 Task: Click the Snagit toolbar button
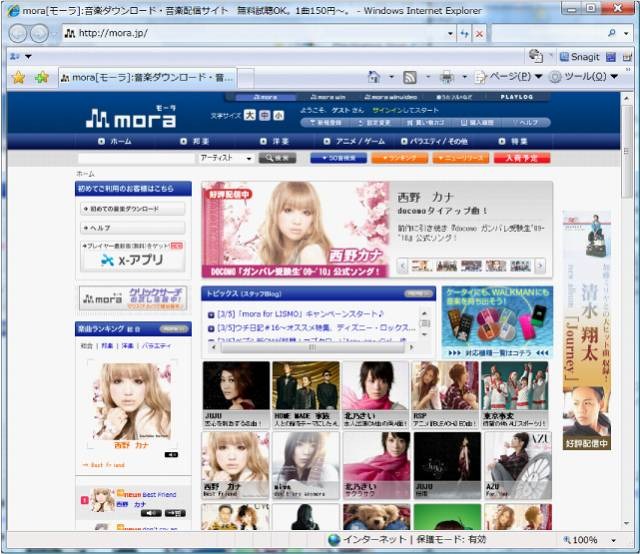(x=580, y=57)
